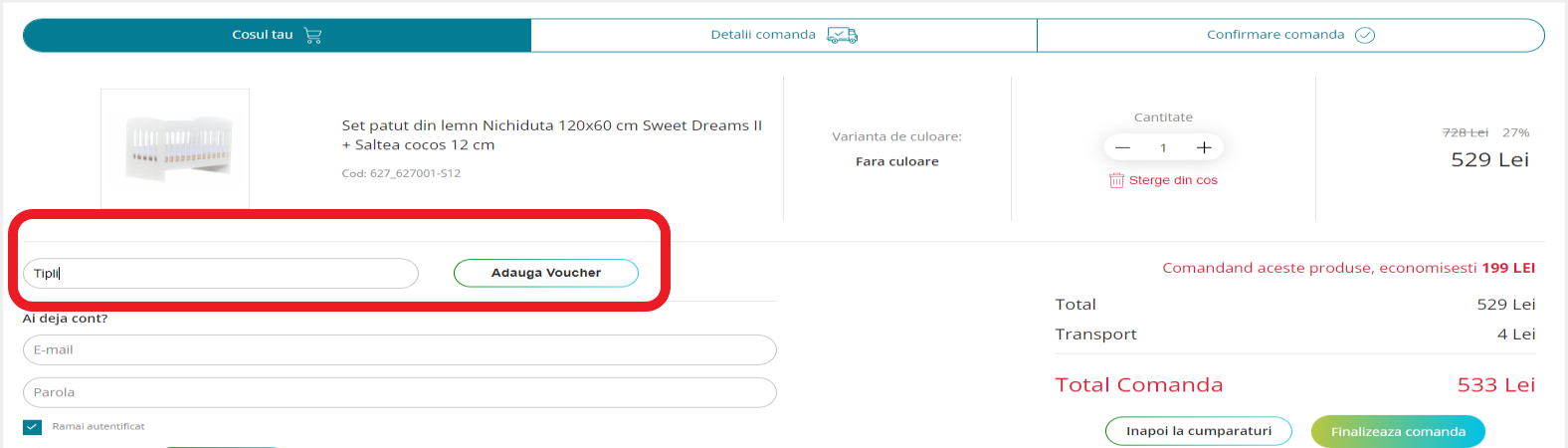Focus the voucher code input field
This screenshot has height=448, width=1568.
click(221, 274)
